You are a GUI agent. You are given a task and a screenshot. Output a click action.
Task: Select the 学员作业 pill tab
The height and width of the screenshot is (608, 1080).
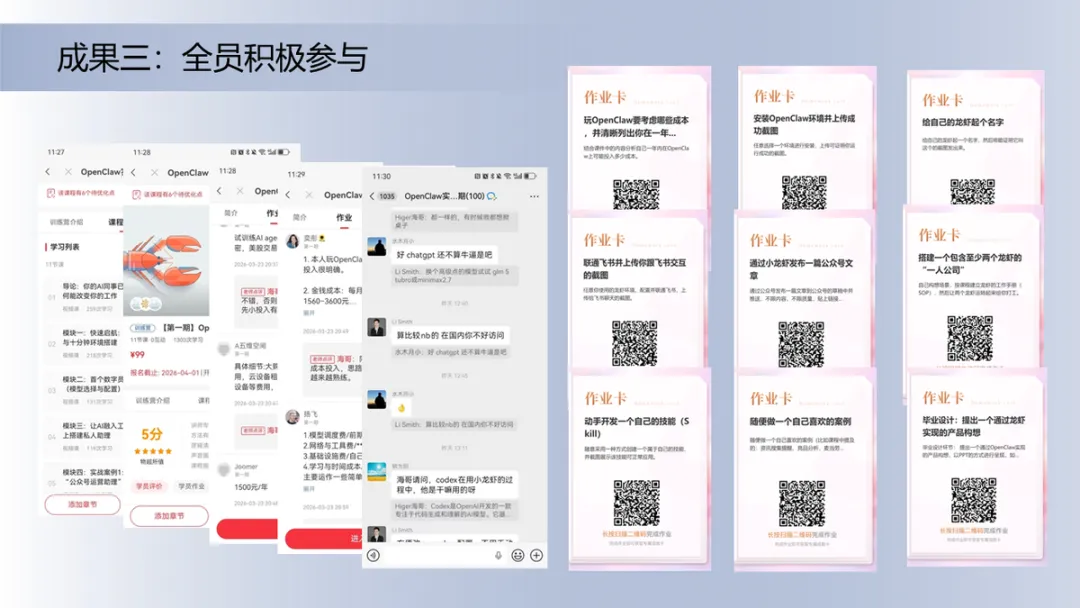click(191, 486)
